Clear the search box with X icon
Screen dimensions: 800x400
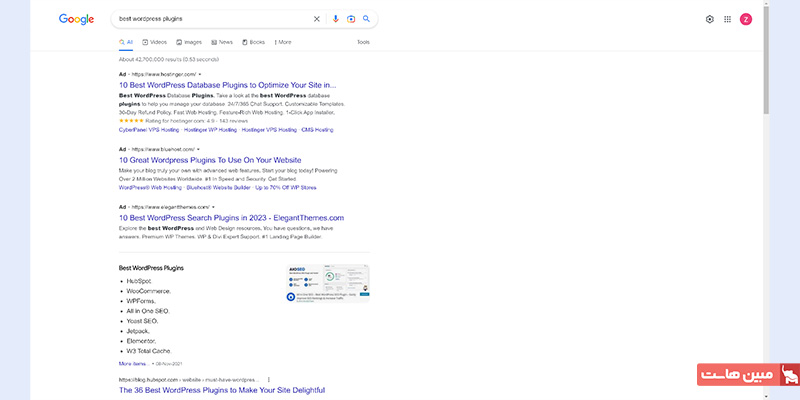317,19
